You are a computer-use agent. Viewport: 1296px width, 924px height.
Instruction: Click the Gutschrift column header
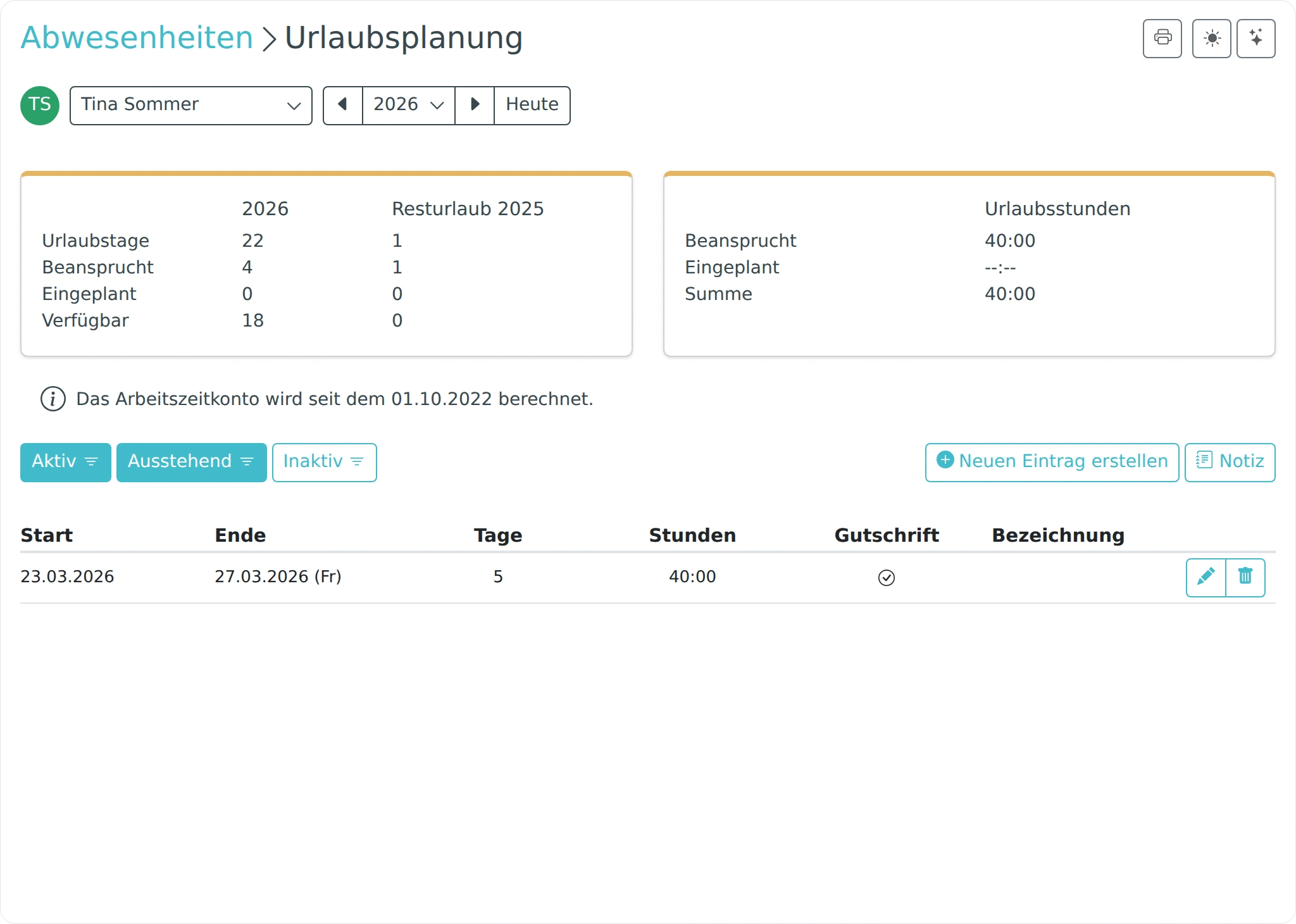887,535
